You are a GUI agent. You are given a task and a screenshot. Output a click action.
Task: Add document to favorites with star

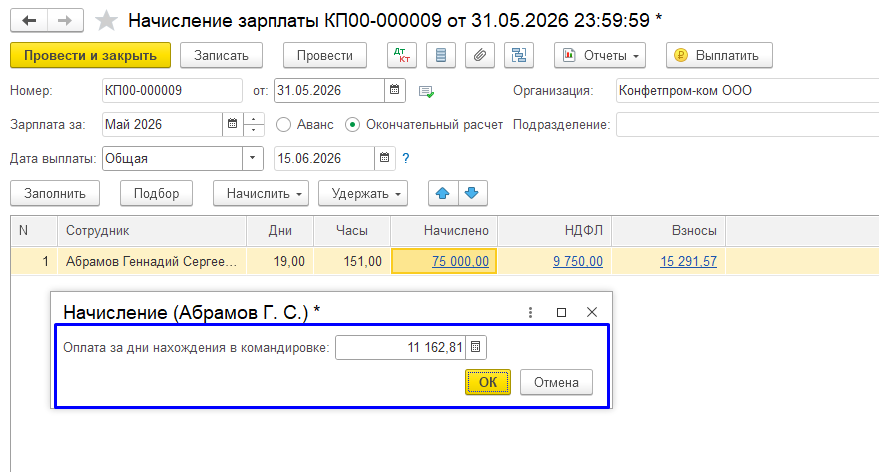pos(106,21)
